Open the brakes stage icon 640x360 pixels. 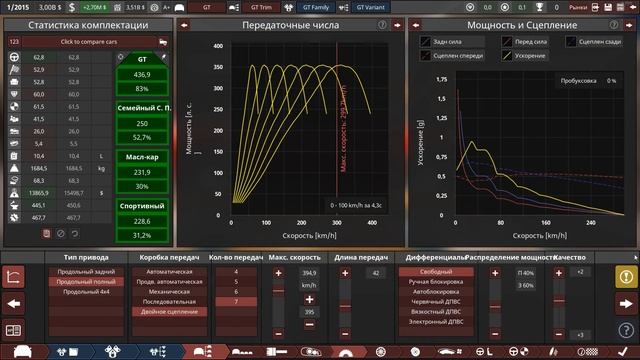tap(415, 351)
